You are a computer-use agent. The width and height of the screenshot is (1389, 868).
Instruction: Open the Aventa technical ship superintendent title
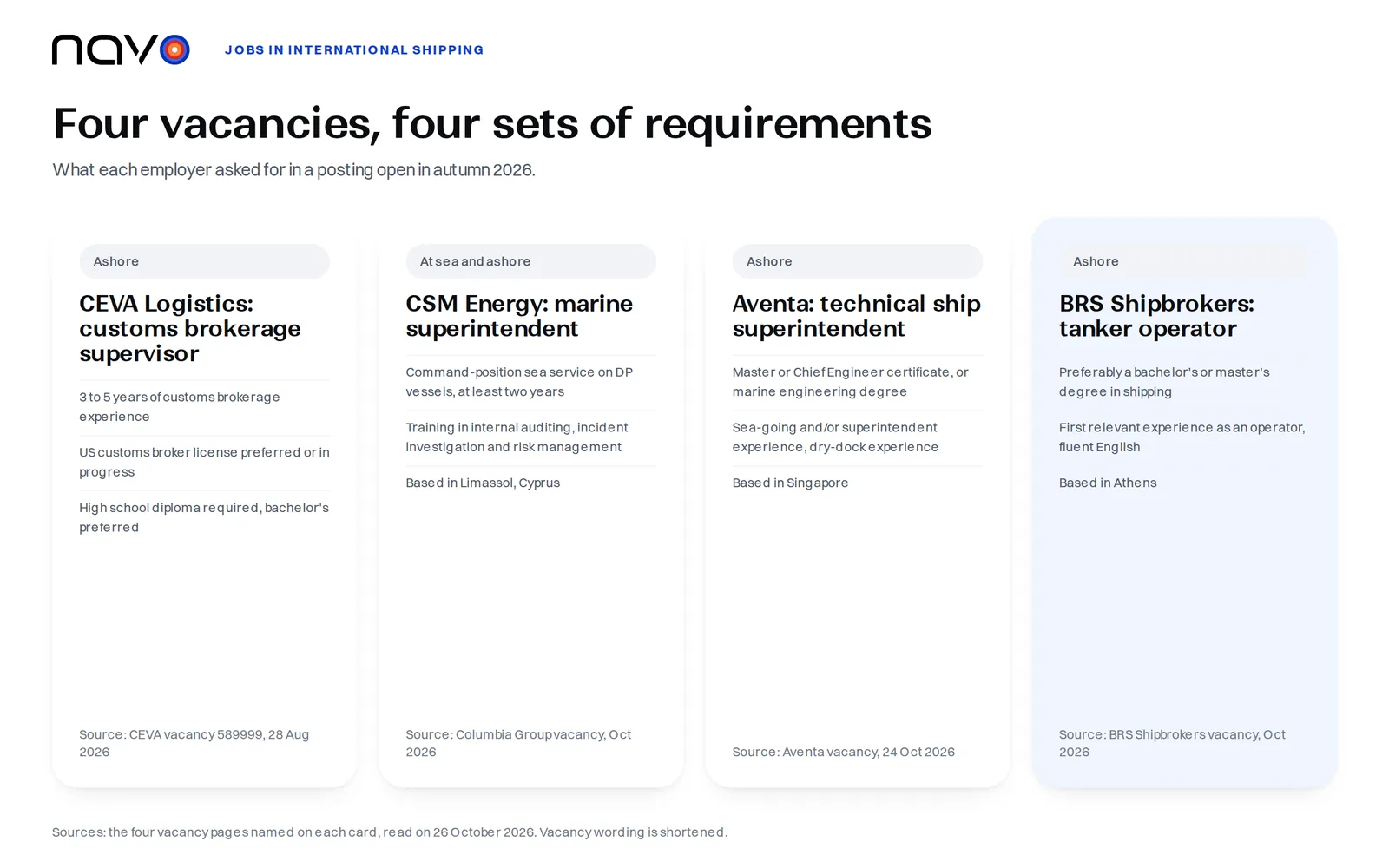click(x=856, y=316)
